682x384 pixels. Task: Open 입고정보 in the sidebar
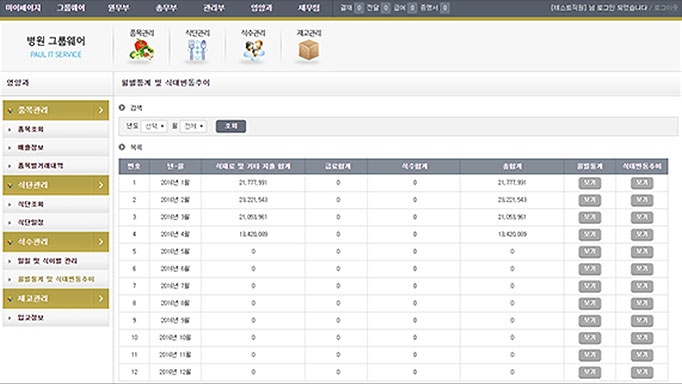point(30,318)
